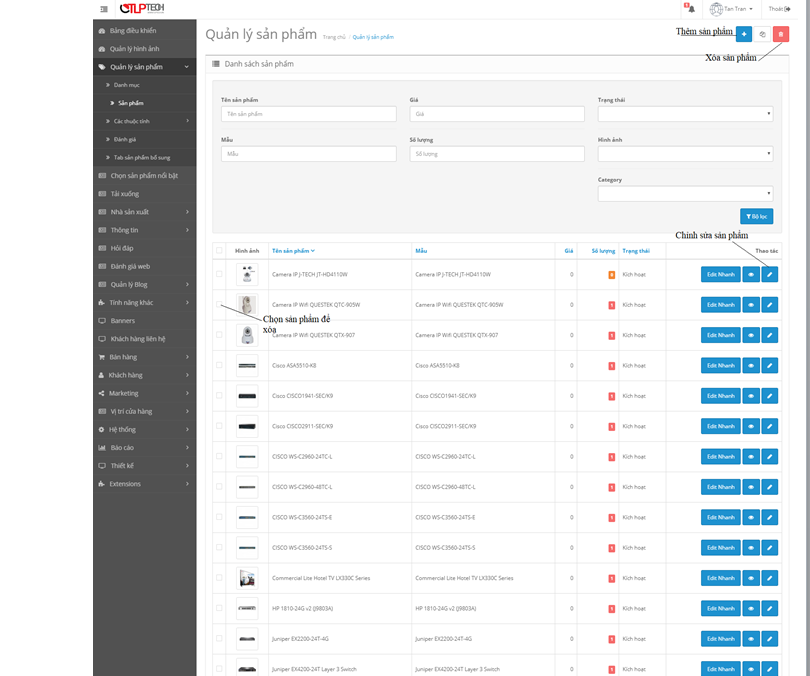Click the pencil edit icon for Camera IP J-TECH JT-HD4110W
The width and height of the screenshot is (810, 676).
pos(770,274)
